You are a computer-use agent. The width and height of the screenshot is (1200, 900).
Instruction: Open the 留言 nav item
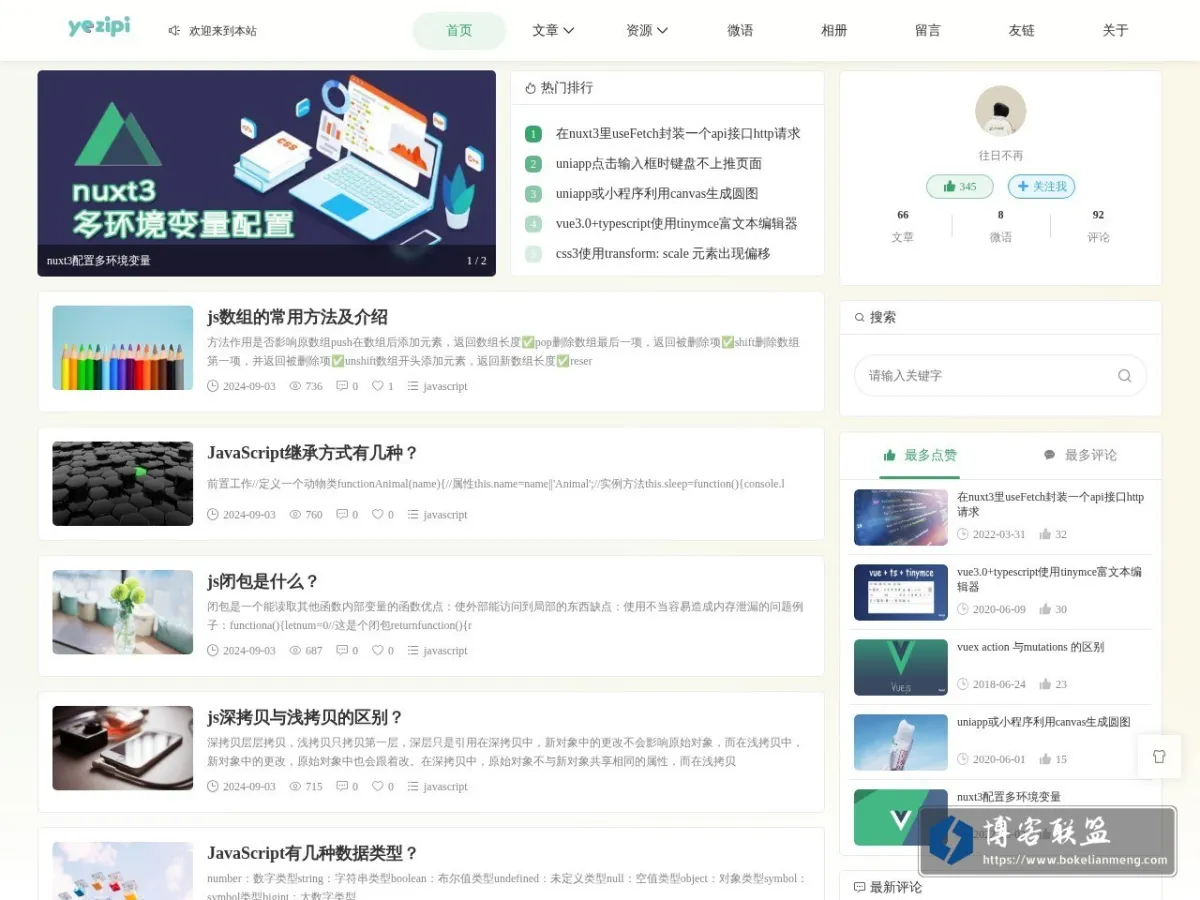click(x=928, y=31)
